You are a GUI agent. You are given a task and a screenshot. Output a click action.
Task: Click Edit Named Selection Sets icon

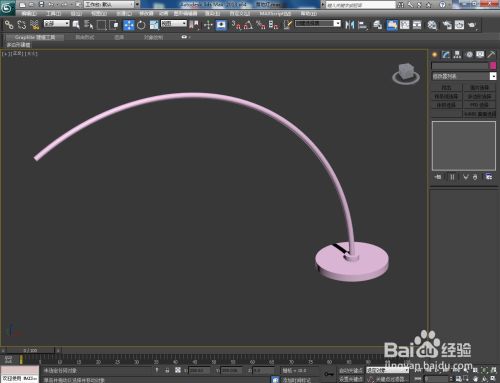pyautogui.click(x=288, y=25)
